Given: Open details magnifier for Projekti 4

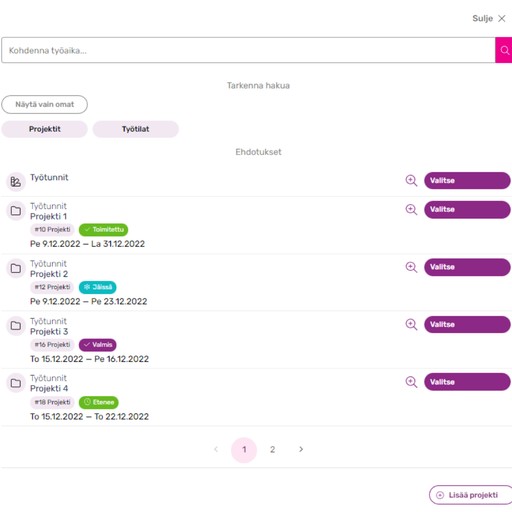Looking at the screenshot, I should 411,382.
